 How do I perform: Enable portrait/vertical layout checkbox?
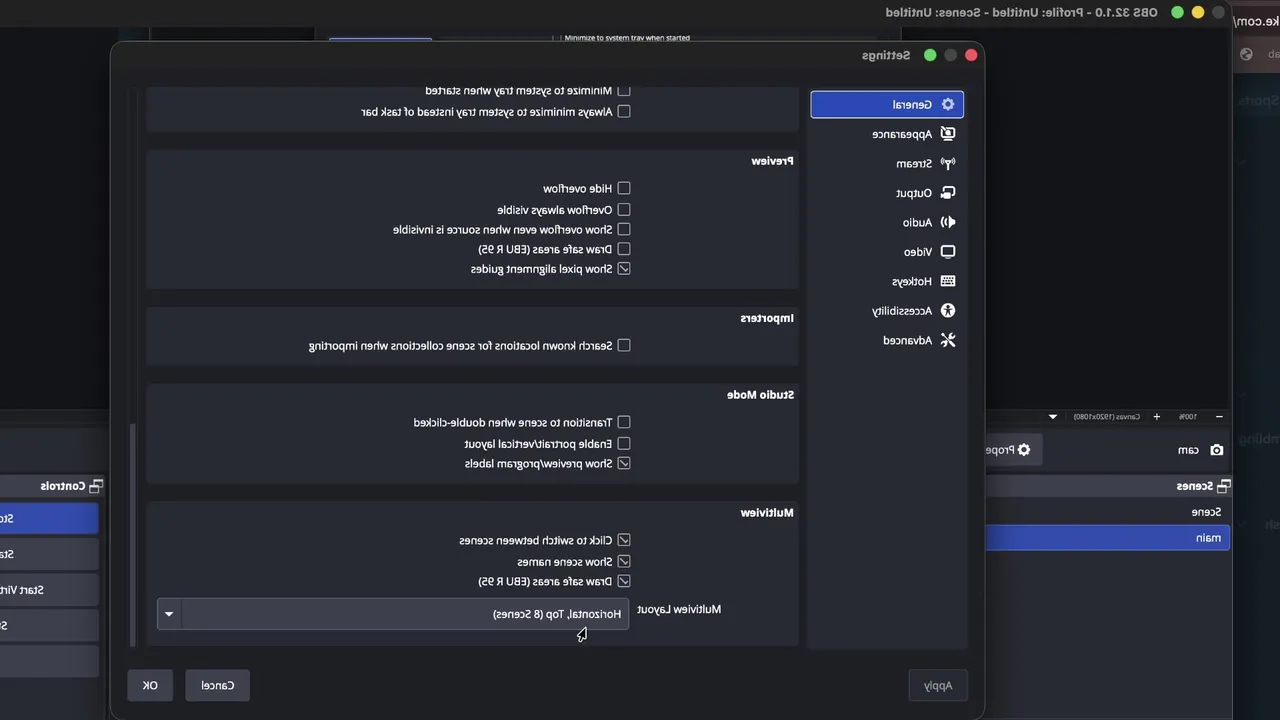coord(624,443)
